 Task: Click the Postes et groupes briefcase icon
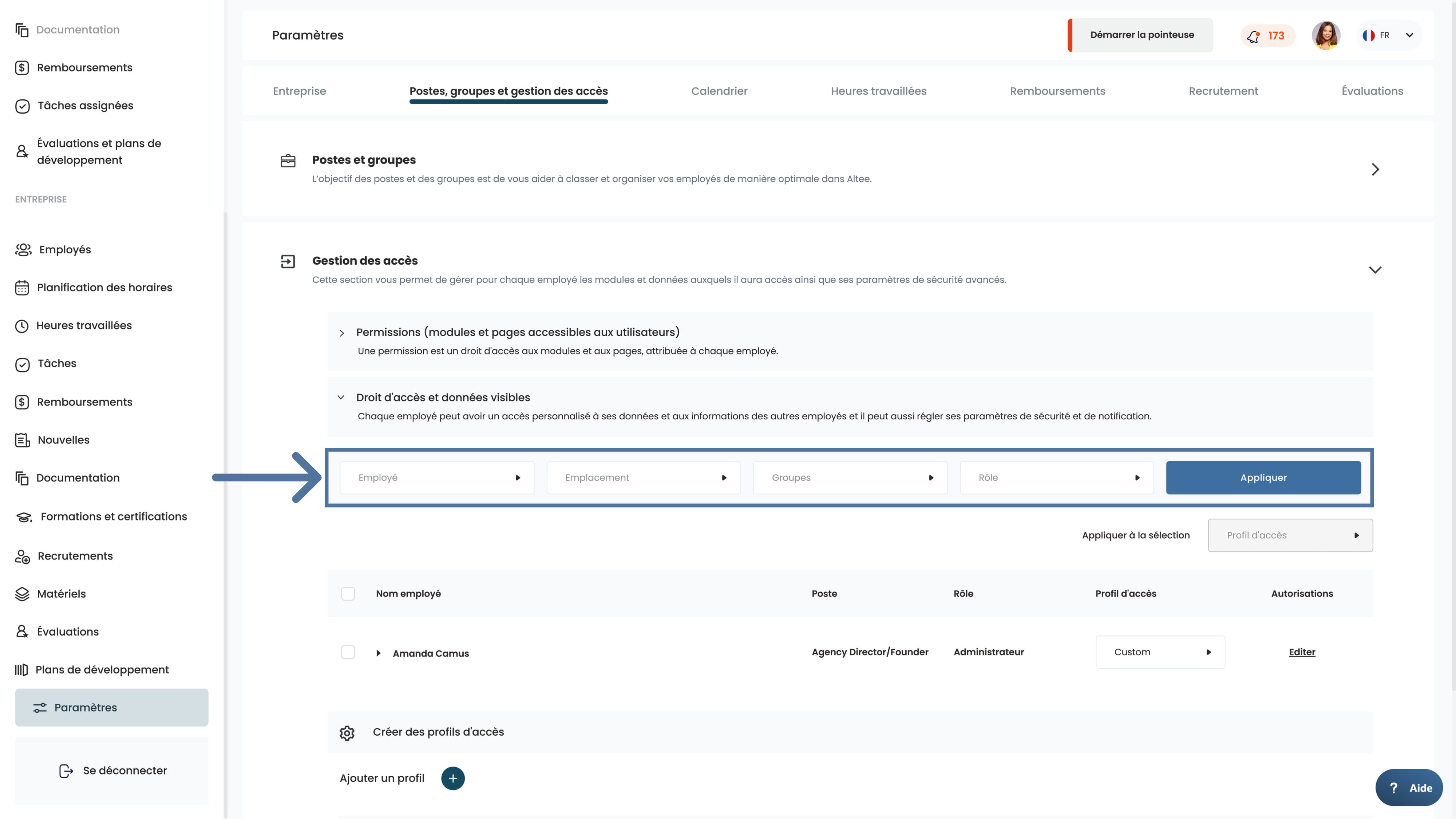coord(288,161)
